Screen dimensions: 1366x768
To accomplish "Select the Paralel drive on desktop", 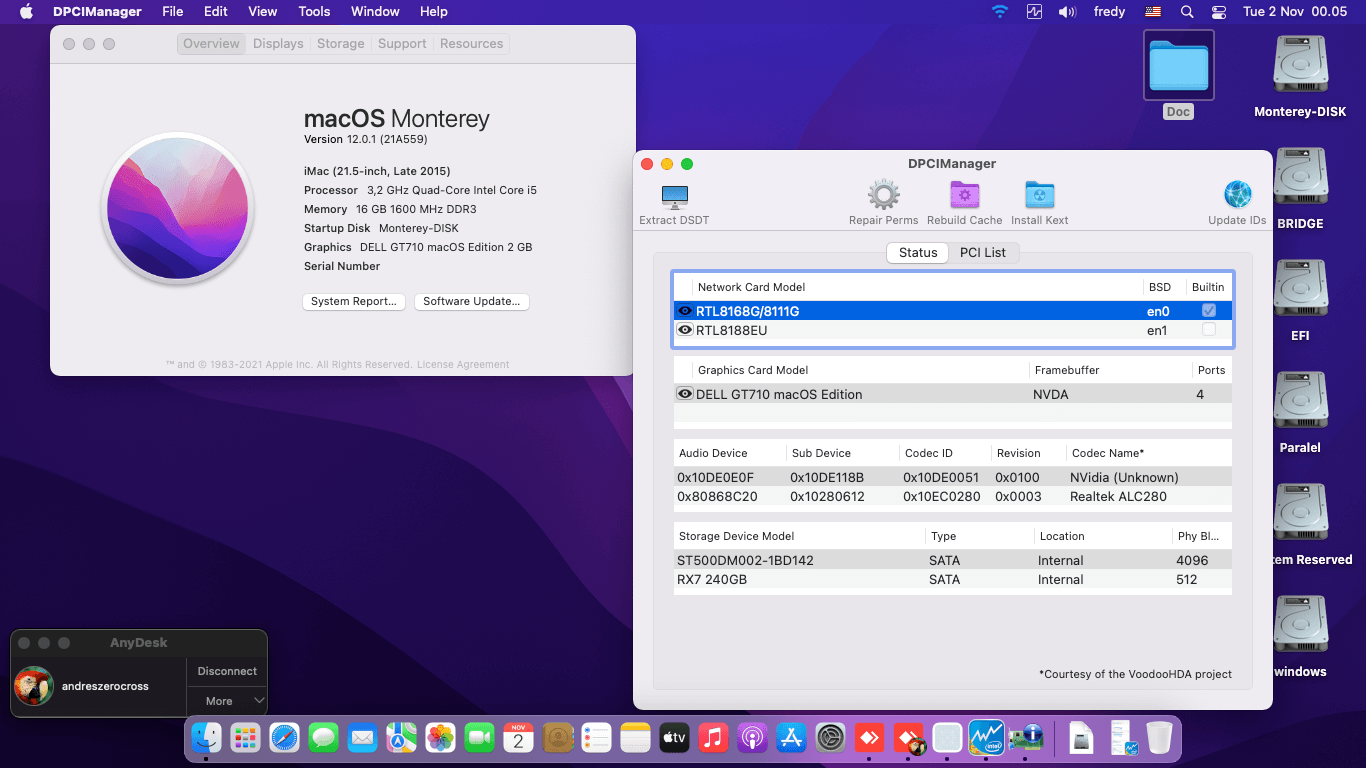I will tap(1300, 401).
